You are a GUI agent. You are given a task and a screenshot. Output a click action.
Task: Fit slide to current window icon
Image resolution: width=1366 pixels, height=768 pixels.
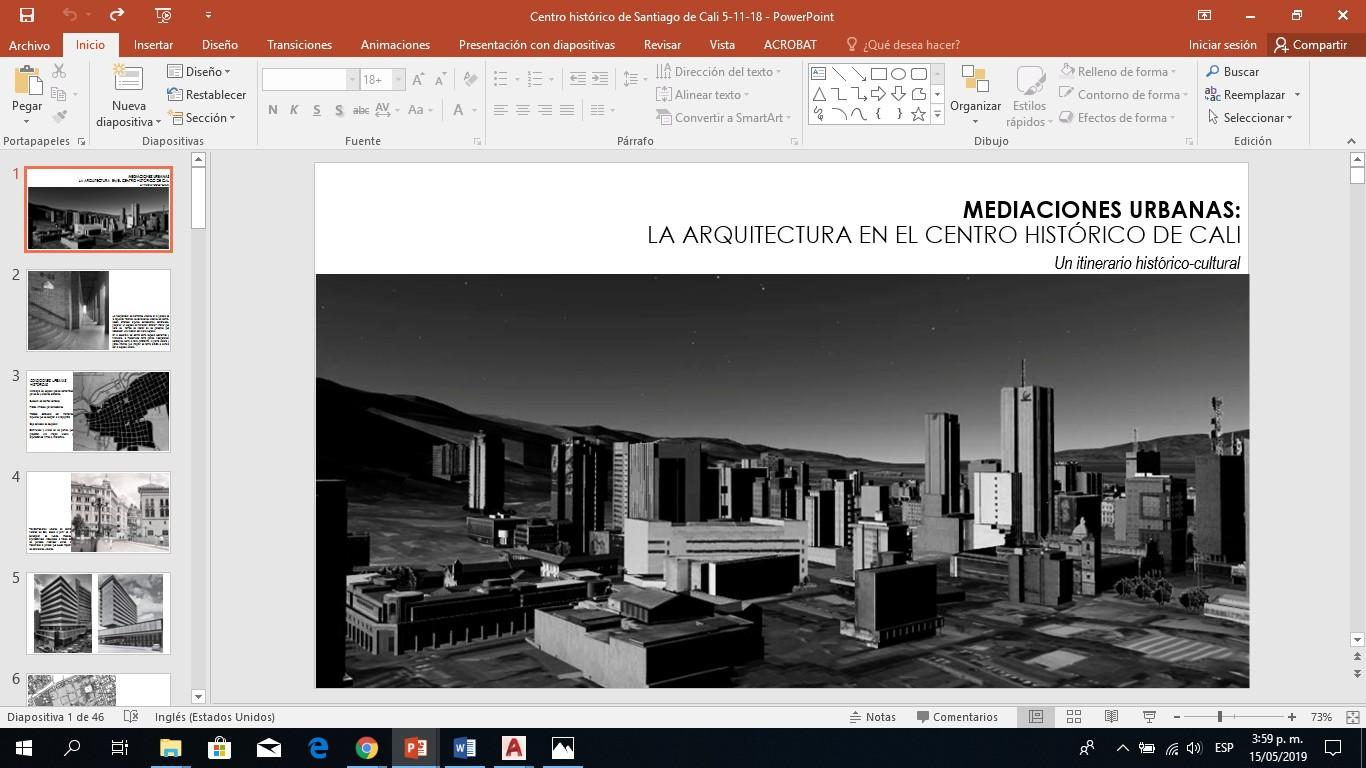tap(1352, 717)
